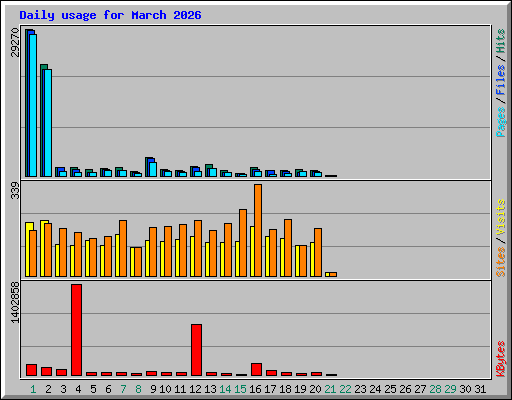This screenshot has height=400, width=512.
Task: Click the green day 29 x-axis label
Action: [x=450, y=389]
